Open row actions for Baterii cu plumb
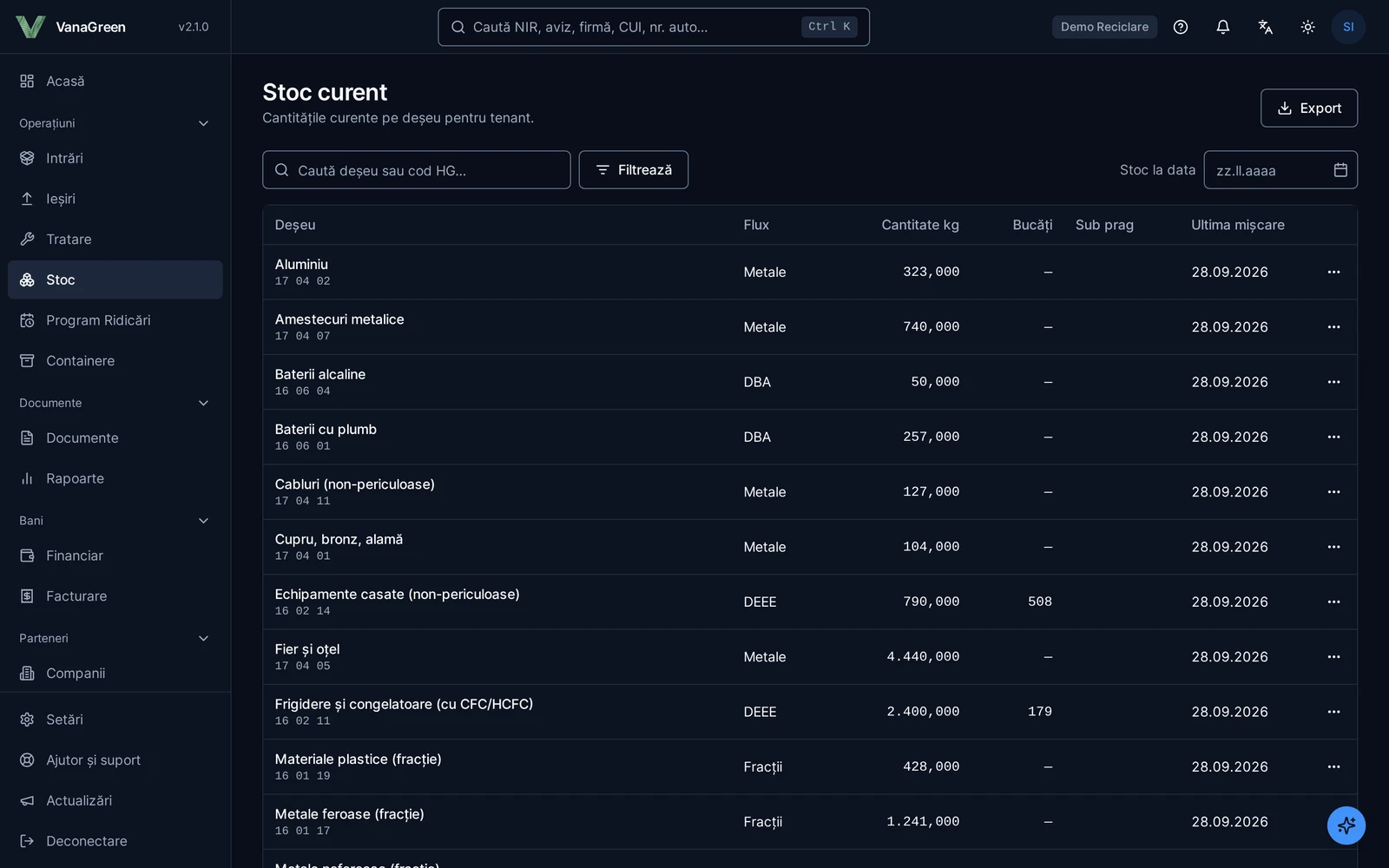Screen dimensions: 1389x868 click(1333, 437)
